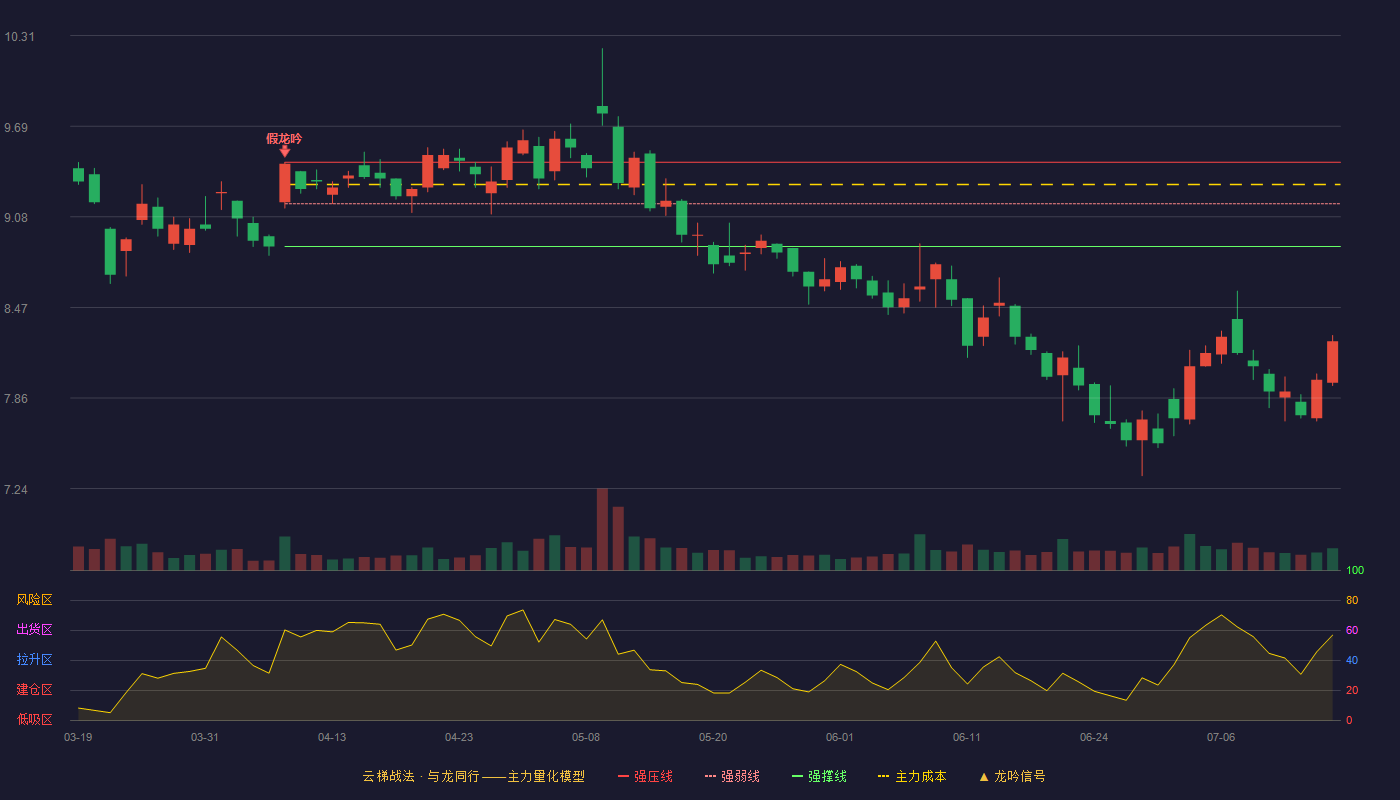Click the last red candlestick on the right
The image size is (1400, 800).
coord(1332,362)
